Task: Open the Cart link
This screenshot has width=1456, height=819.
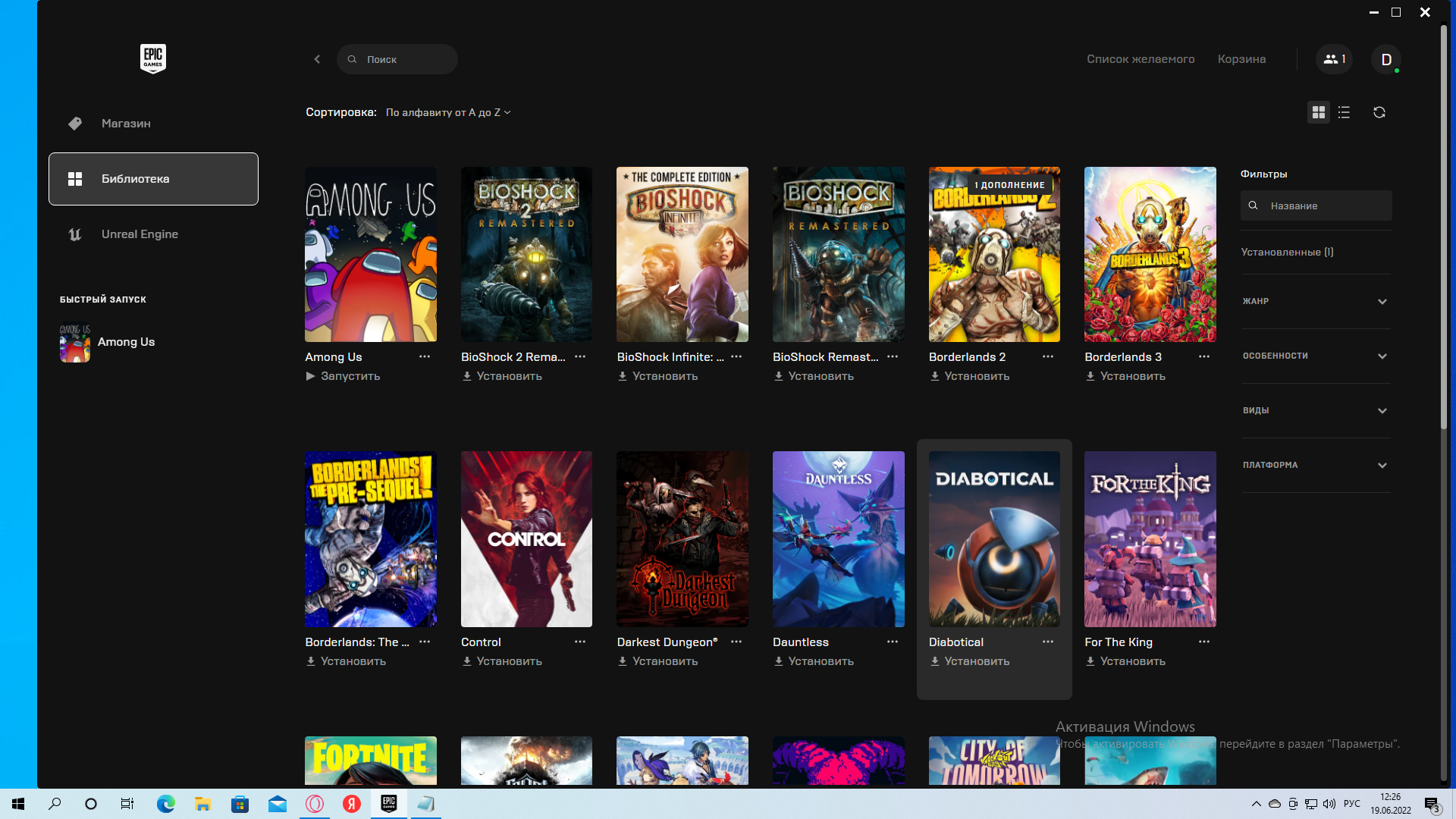Action: (x=1241, y=59)
